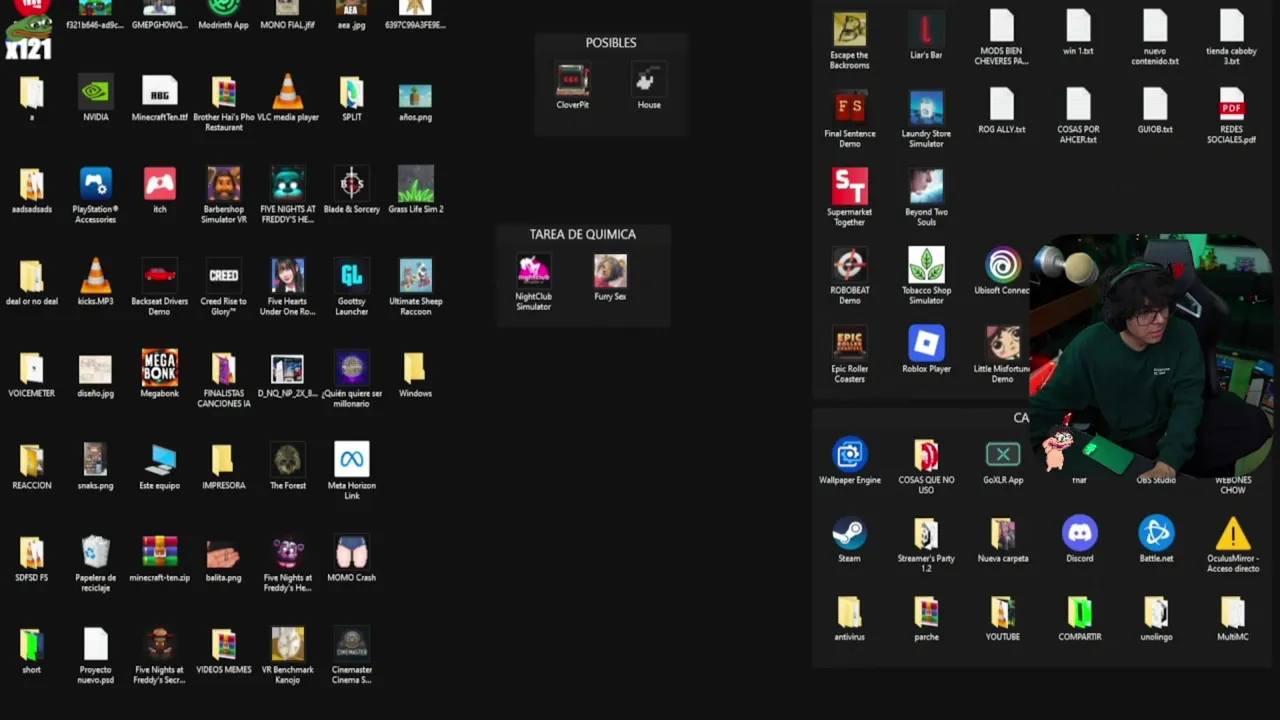The width and height of the screenshot is (1280, 720).
Task: Open PlayStation Accessories app icon
Action: (95, 185)
